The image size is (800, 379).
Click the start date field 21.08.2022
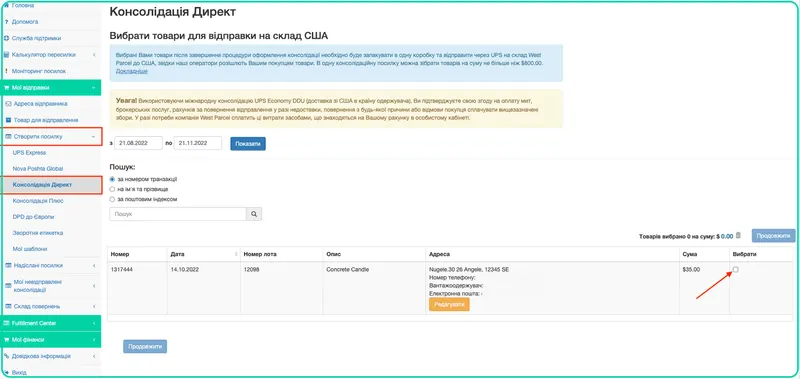[x=138, y=143]
